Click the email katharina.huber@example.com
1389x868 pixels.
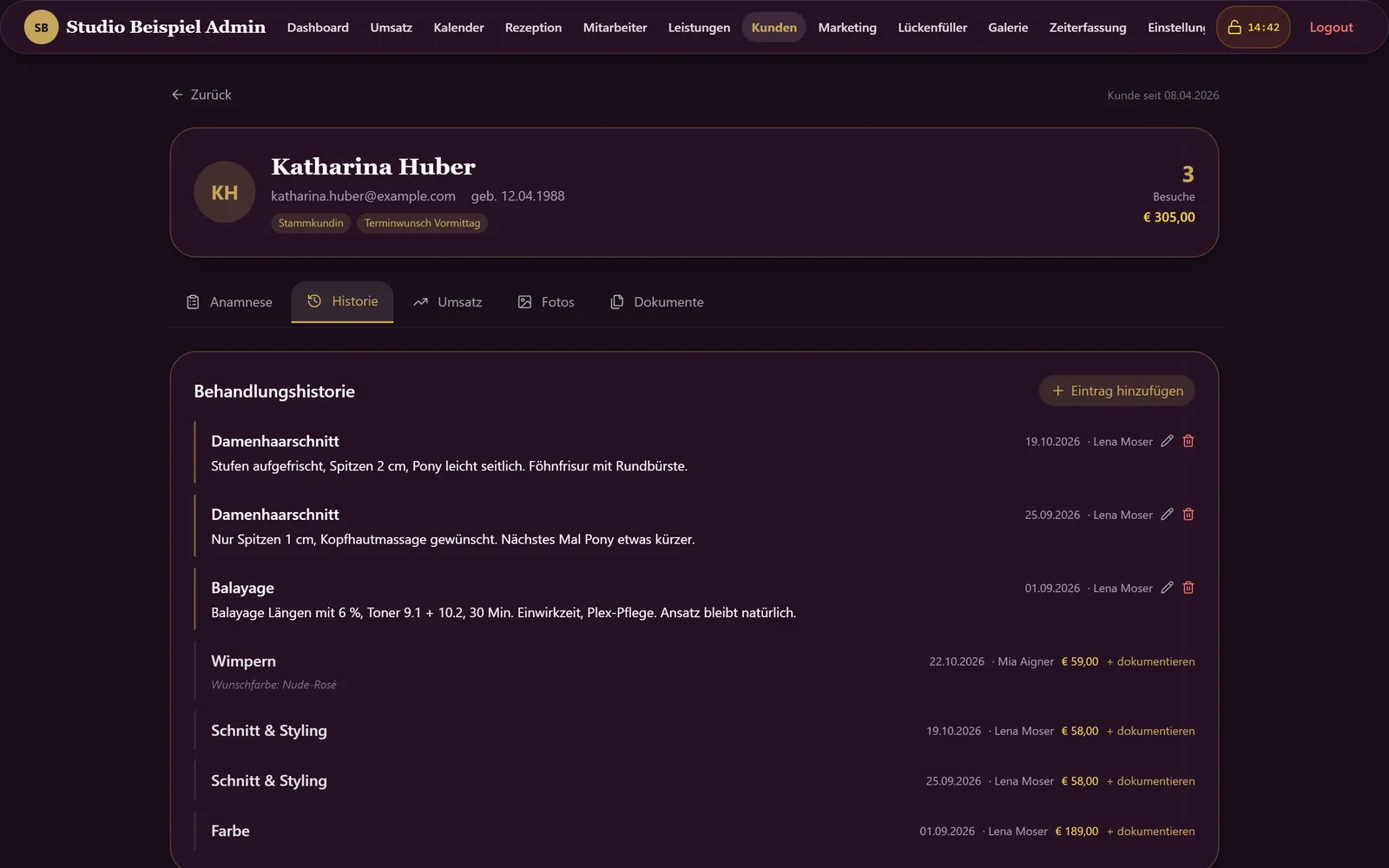pyautogui.click(x=363, y=196)
